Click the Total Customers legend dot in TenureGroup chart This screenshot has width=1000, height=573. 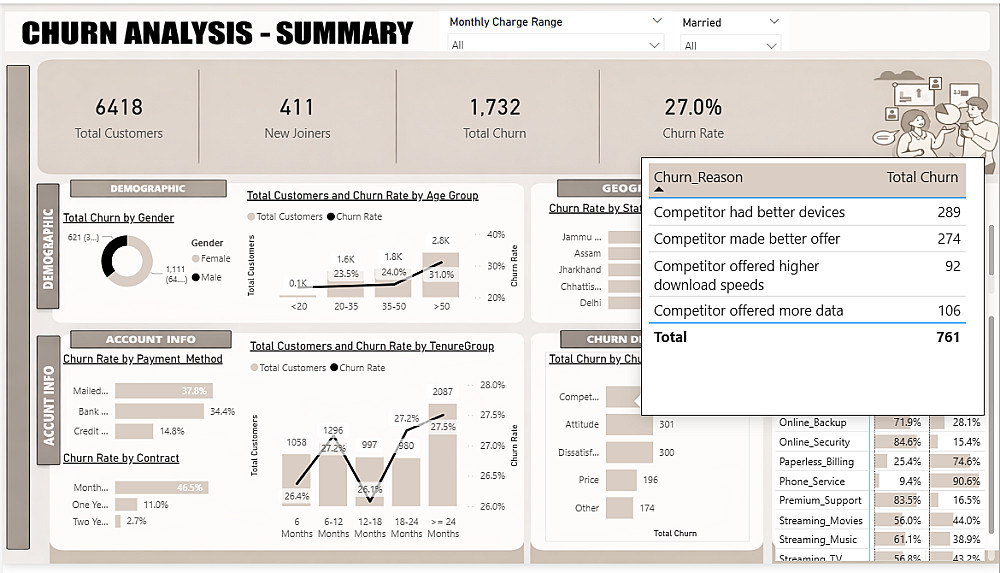(254, 368)
